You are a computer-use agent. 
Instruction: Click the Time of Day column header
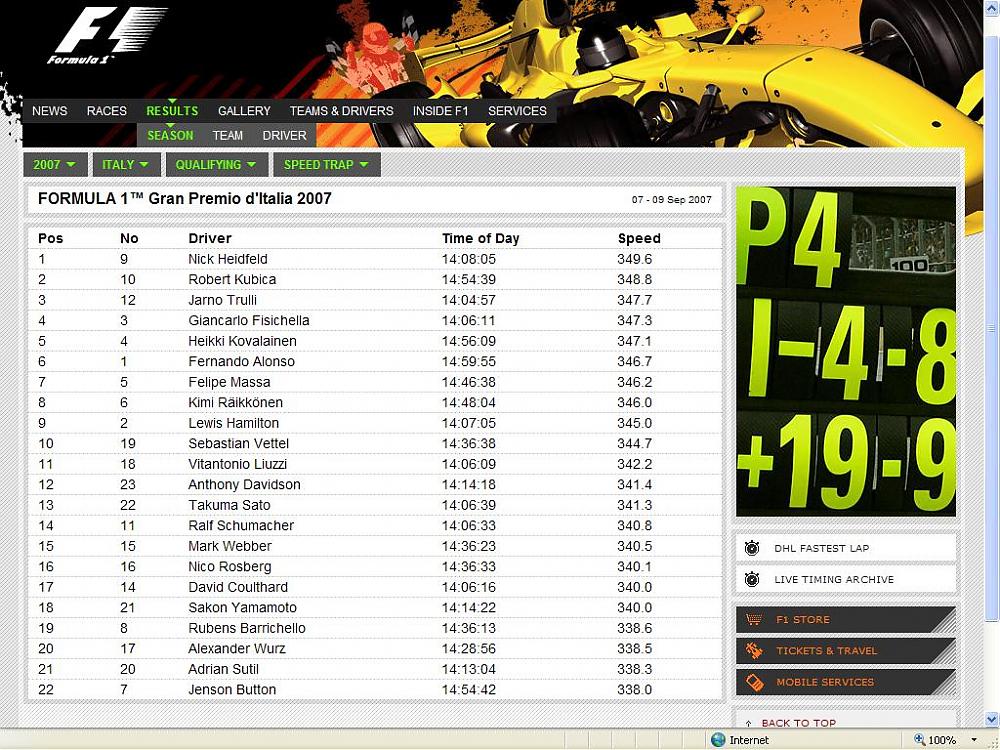481,239
